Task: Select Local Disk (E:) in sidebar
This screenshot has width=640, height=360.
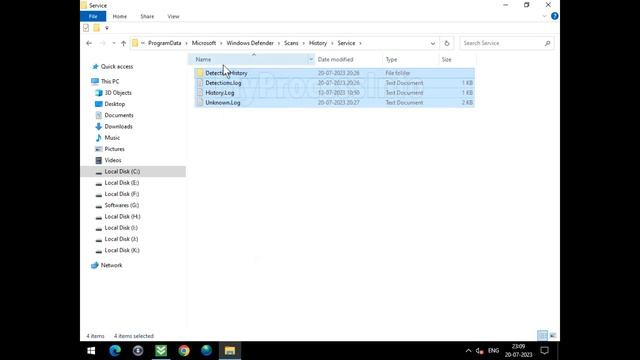Action: pos(122,183)
